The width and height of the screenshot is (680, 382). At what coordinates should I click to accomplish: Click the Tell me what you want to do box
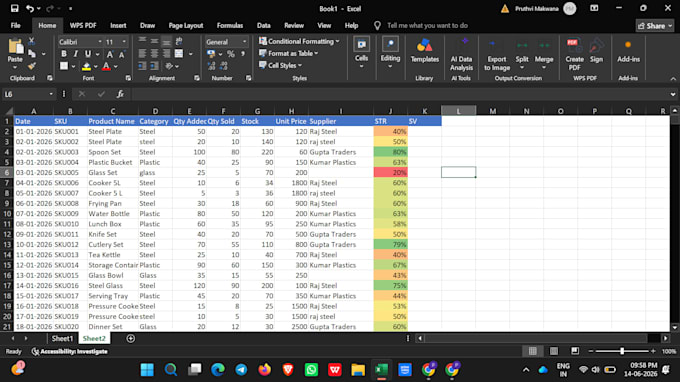pyautogui.click(x=427, y=26)
